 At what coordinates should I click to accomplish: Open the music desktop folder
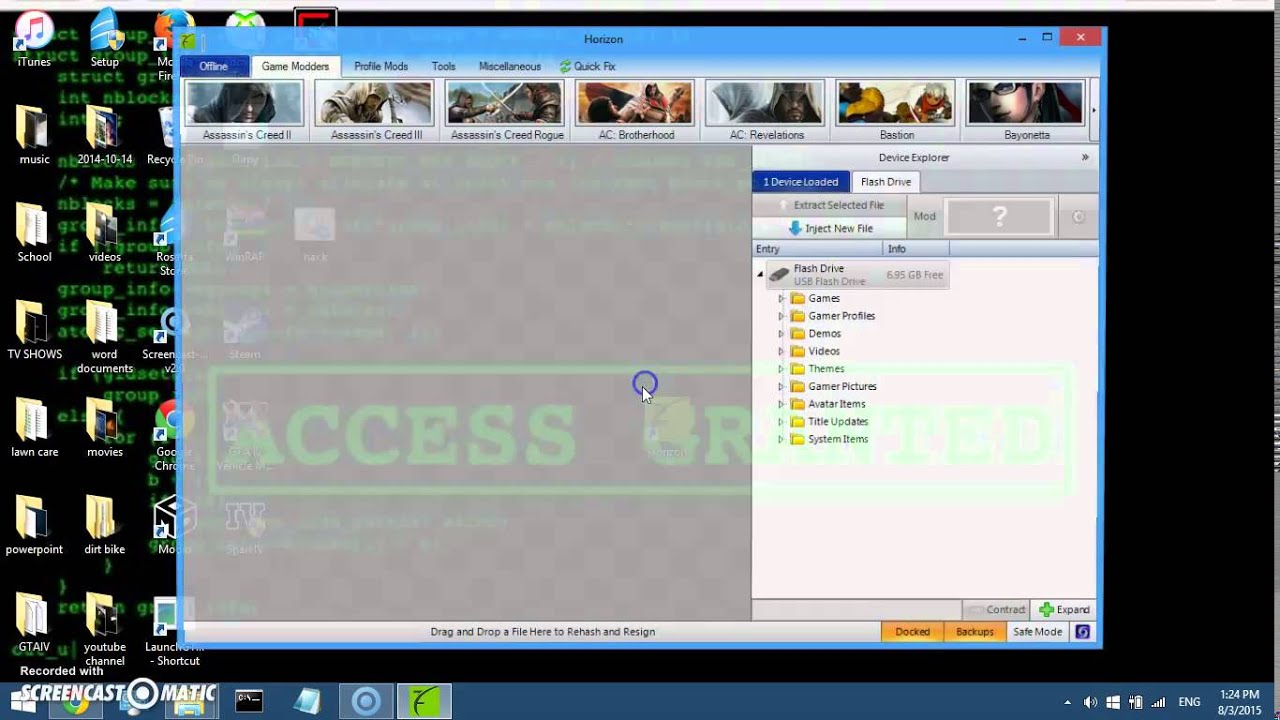tap(34, 135)
